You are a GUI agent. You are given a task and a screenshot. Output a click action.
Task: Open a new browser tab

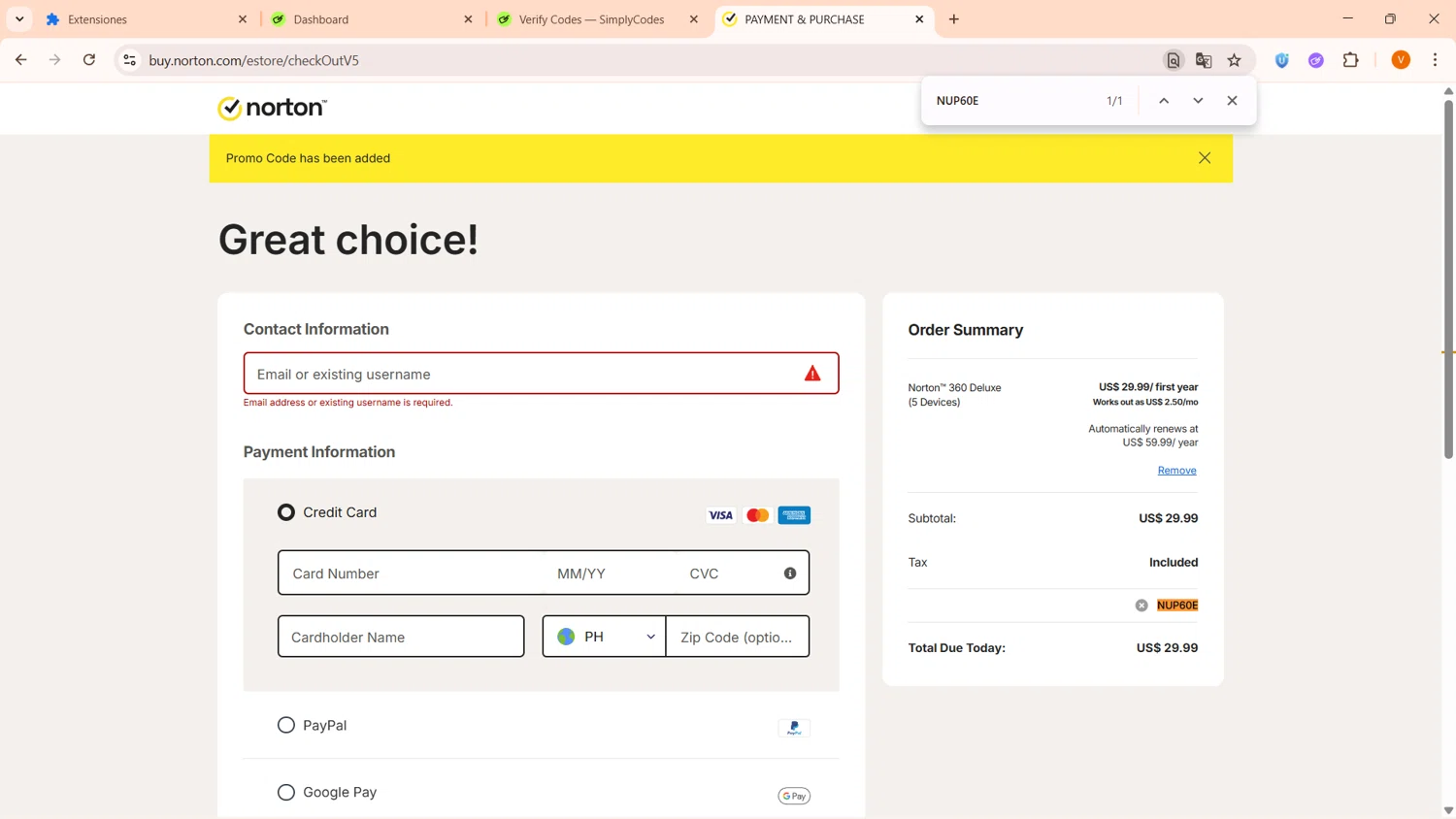pos(954,19)
